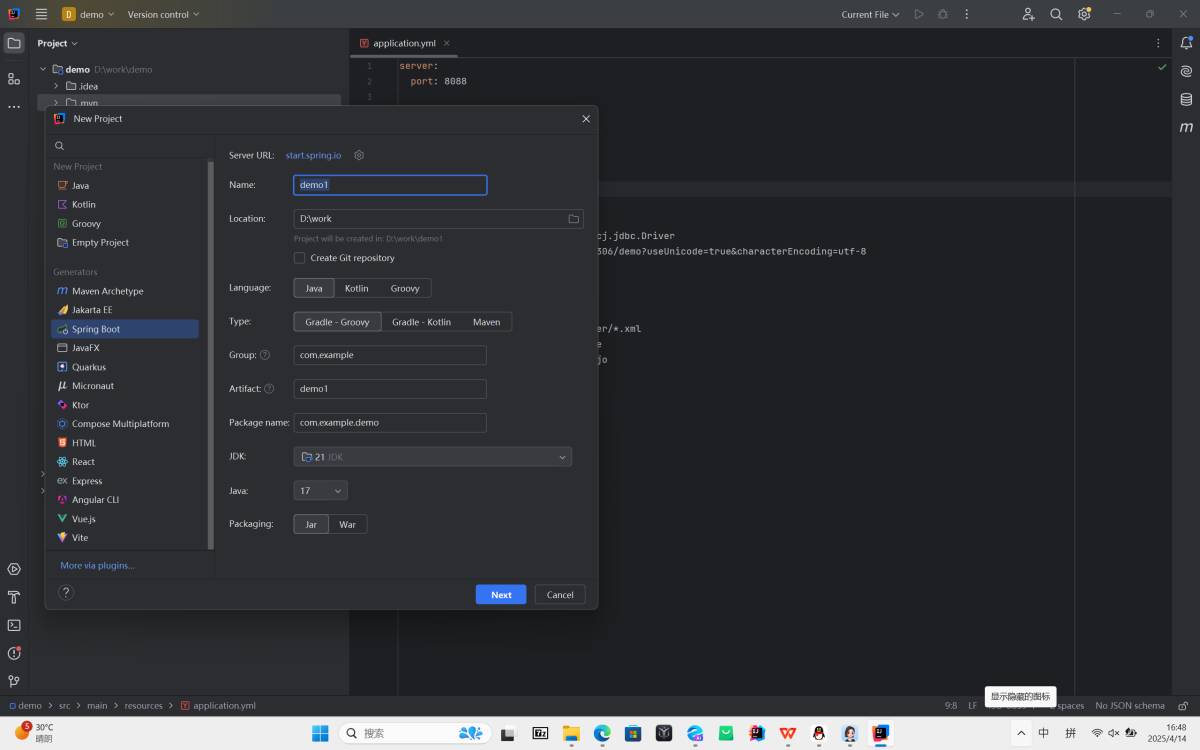Choose Maven build type
This screenshot has width=1200, height=750.
pyautogui.click(x=487, y=322)
